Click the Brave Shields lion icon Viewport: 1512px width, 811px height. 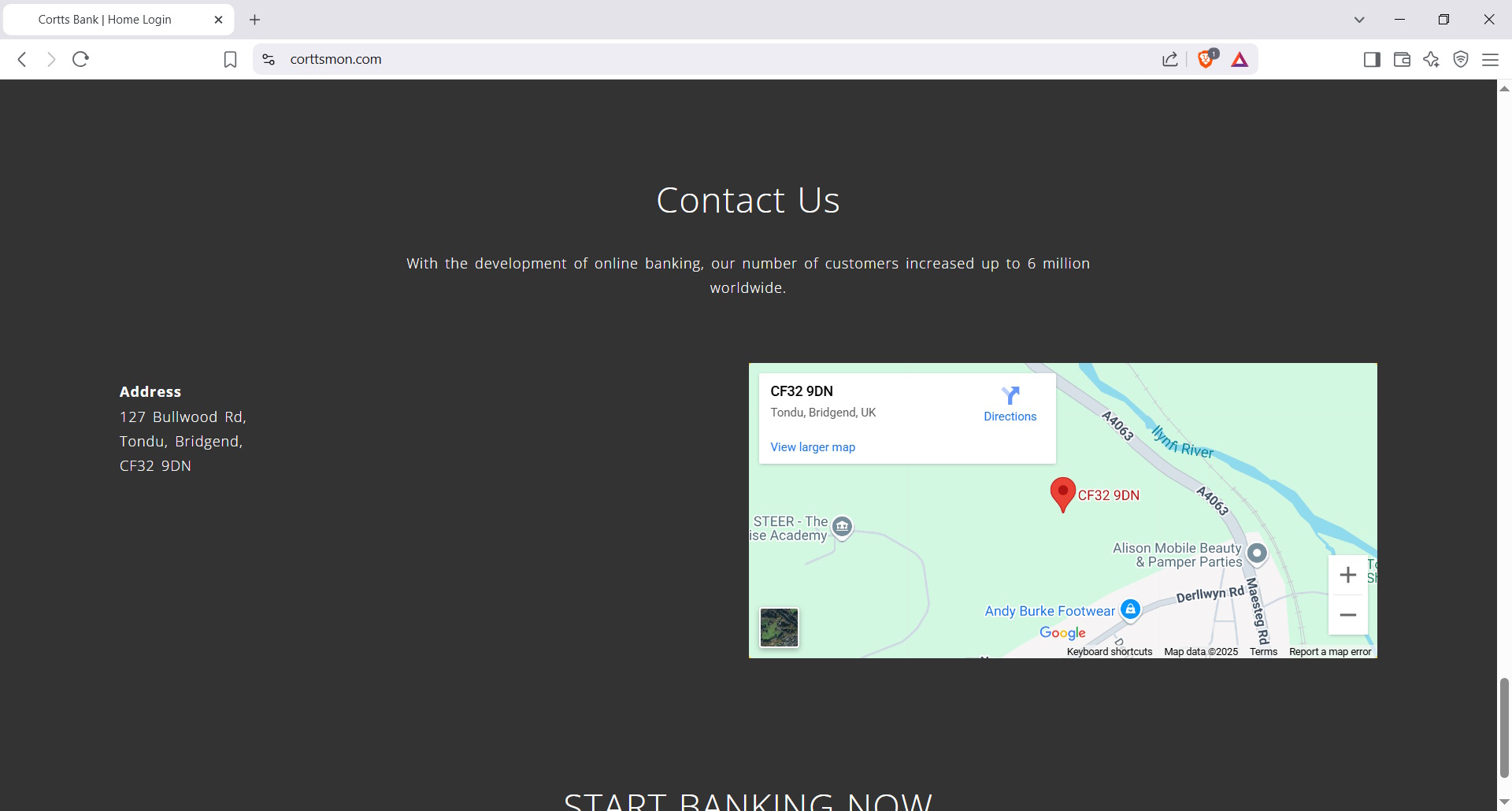1205,59
